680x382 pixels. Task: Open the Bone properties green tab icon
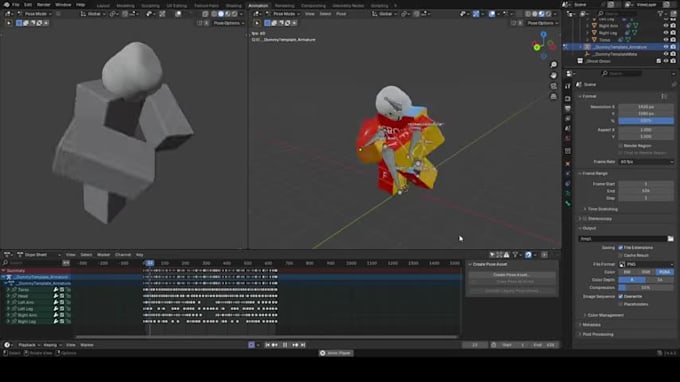tap(568, 203)
